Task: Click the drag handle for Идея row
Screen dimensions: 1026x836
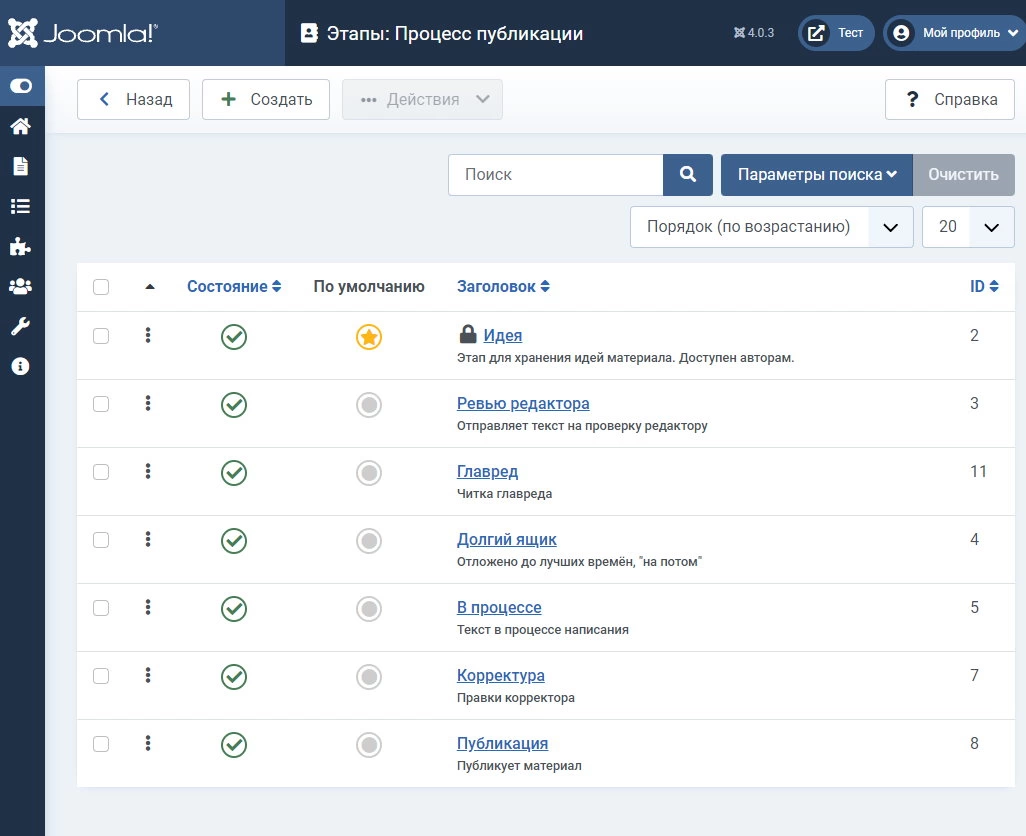Action: 148,336
